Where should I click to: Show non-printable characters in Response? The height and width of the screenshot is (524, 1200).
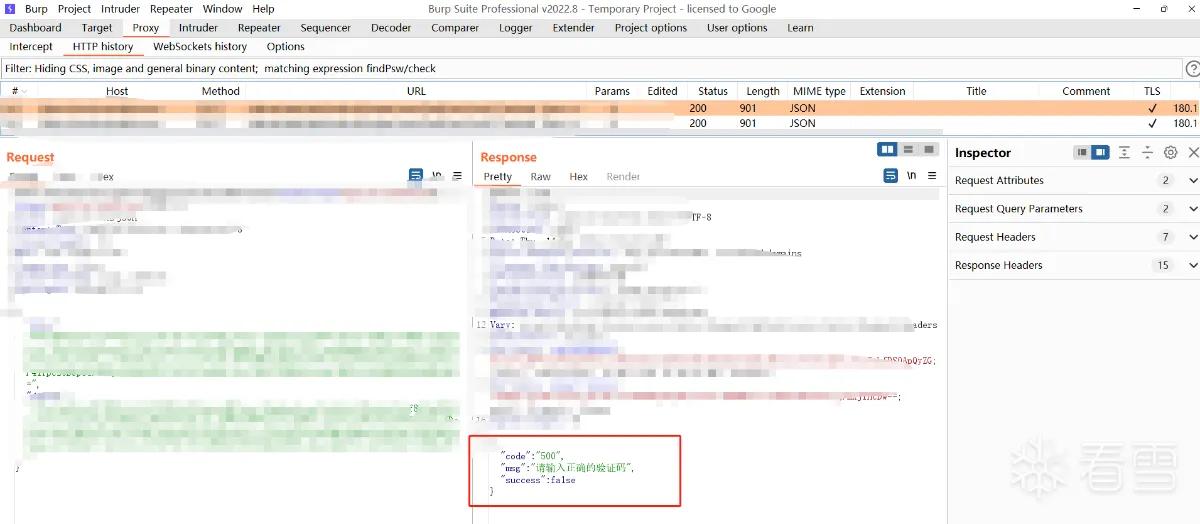point(911,176)
